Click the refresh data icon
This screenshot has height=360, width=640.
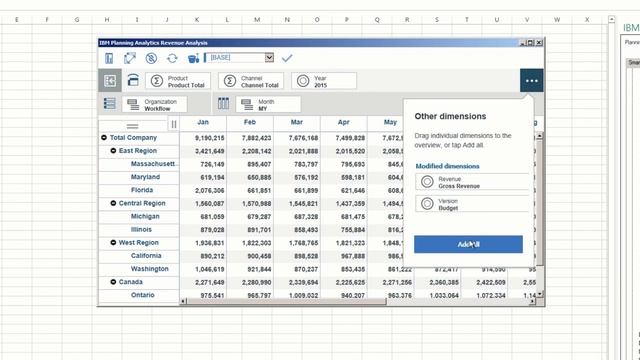pos(172,58)
